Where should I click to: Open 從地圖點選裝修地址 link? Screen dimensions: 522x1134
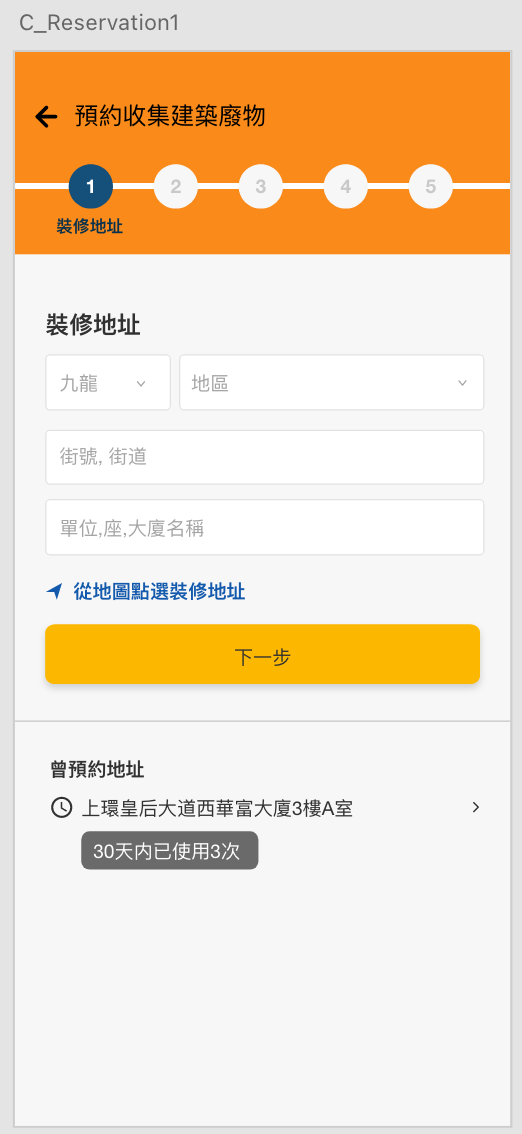159,592
